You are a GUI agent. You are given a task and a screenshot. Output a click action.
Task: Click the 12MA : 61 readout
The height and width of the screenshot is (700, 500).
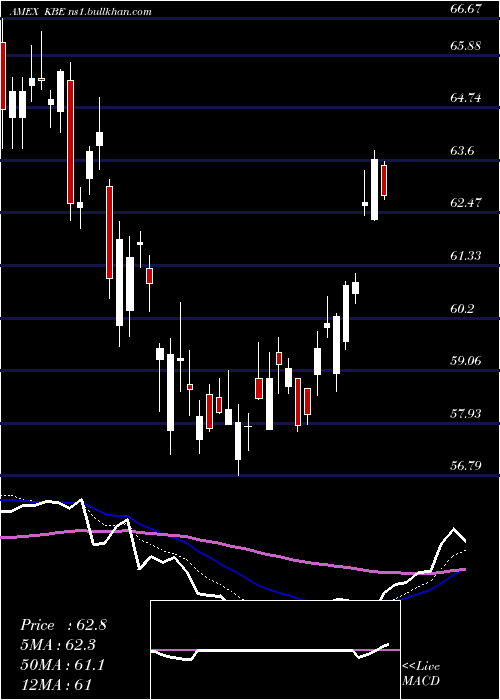56,685
